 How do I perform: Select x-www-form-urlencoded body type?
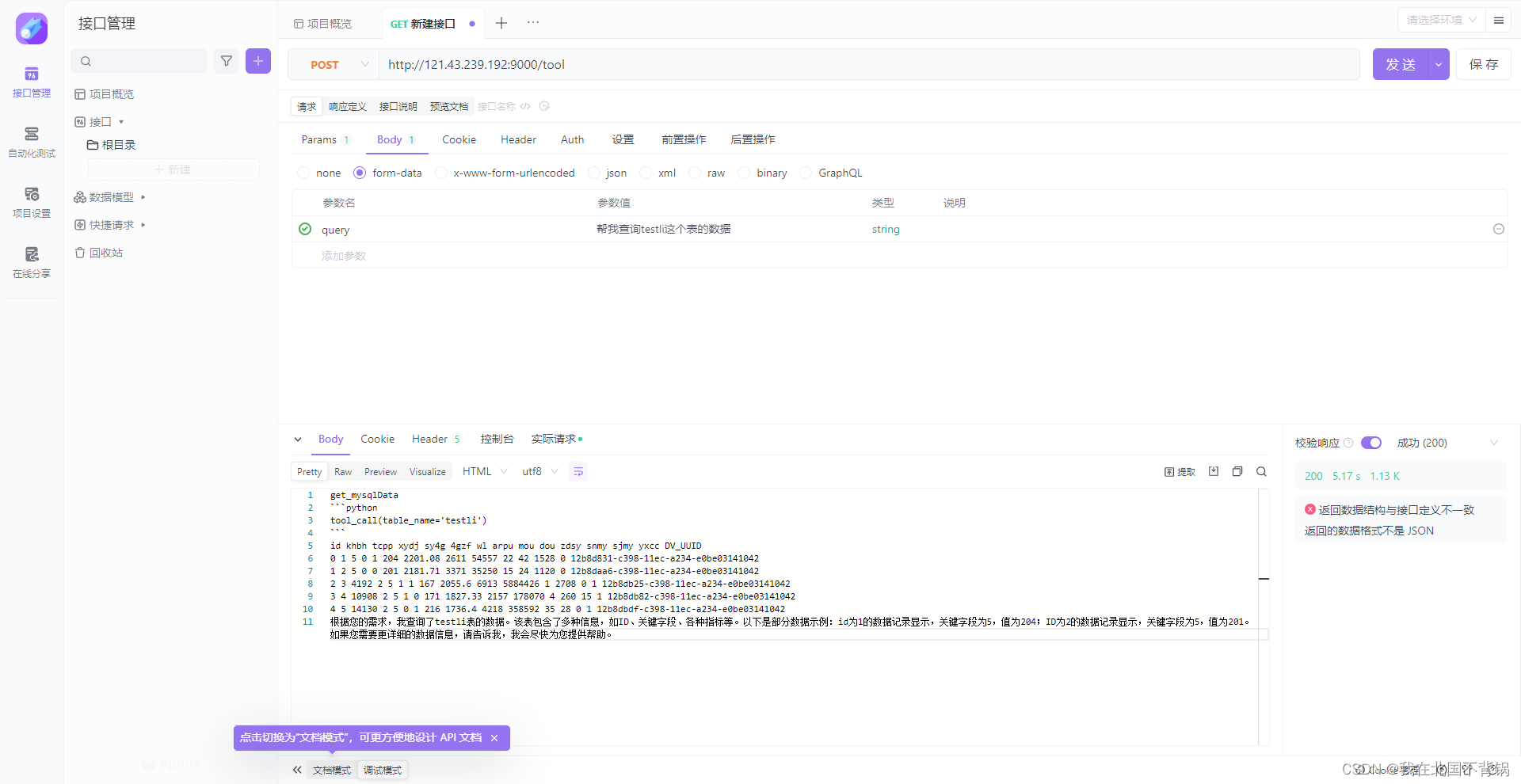505,173
